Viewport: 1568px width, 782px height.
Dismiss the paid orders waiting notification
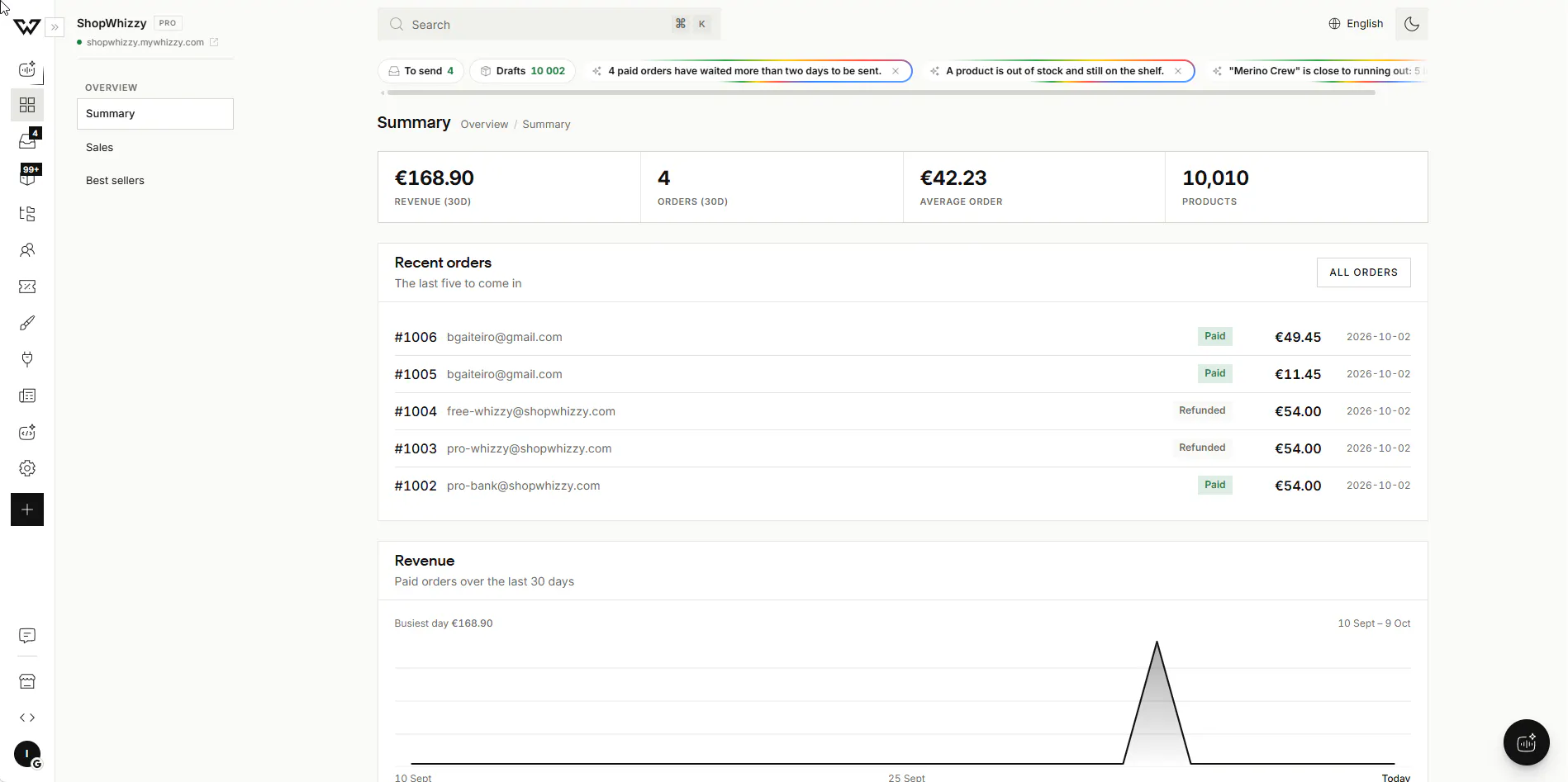(896, 71)
